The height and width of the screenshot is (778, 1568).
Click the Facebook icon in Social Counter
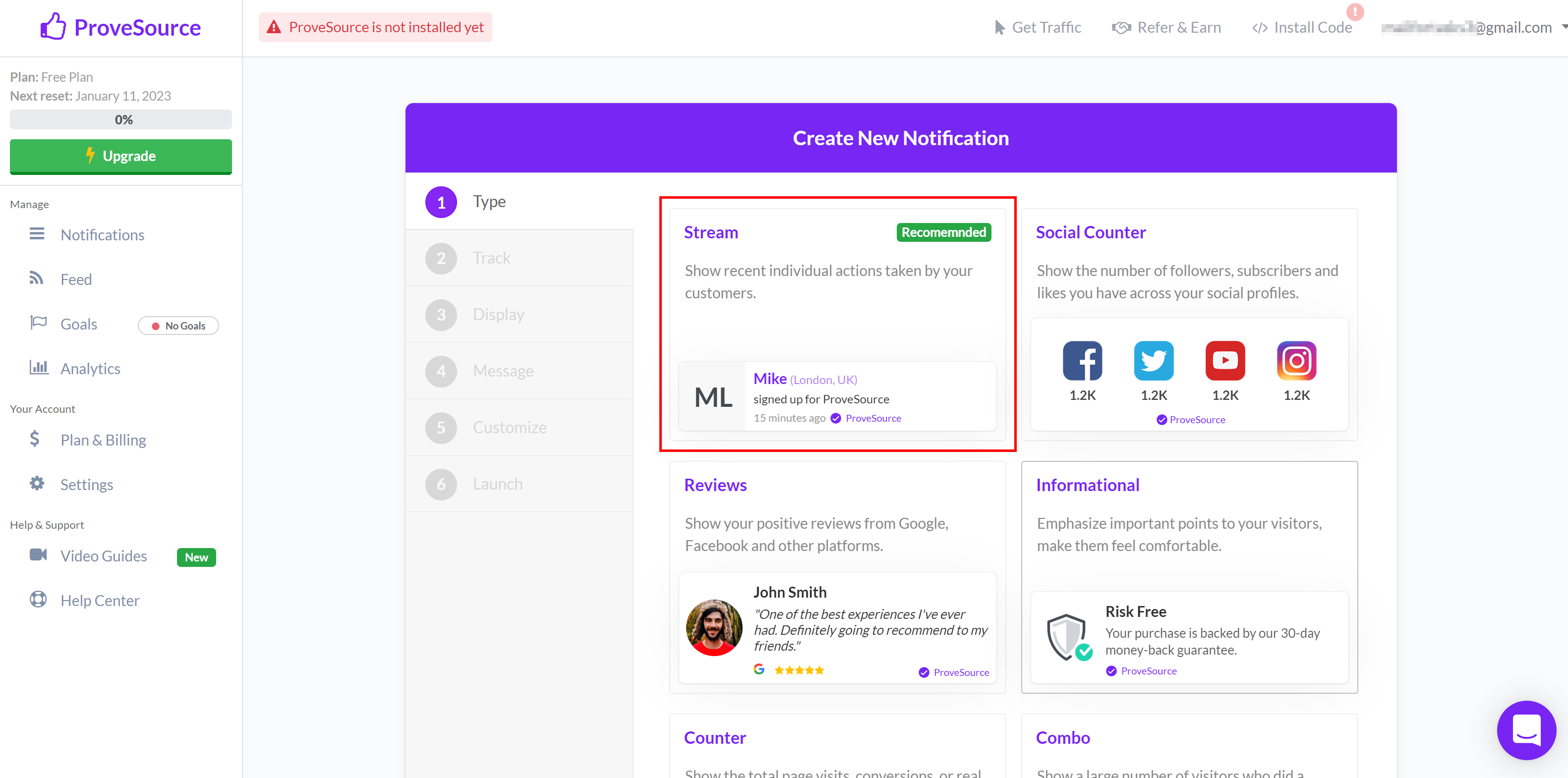(1082, 360)
